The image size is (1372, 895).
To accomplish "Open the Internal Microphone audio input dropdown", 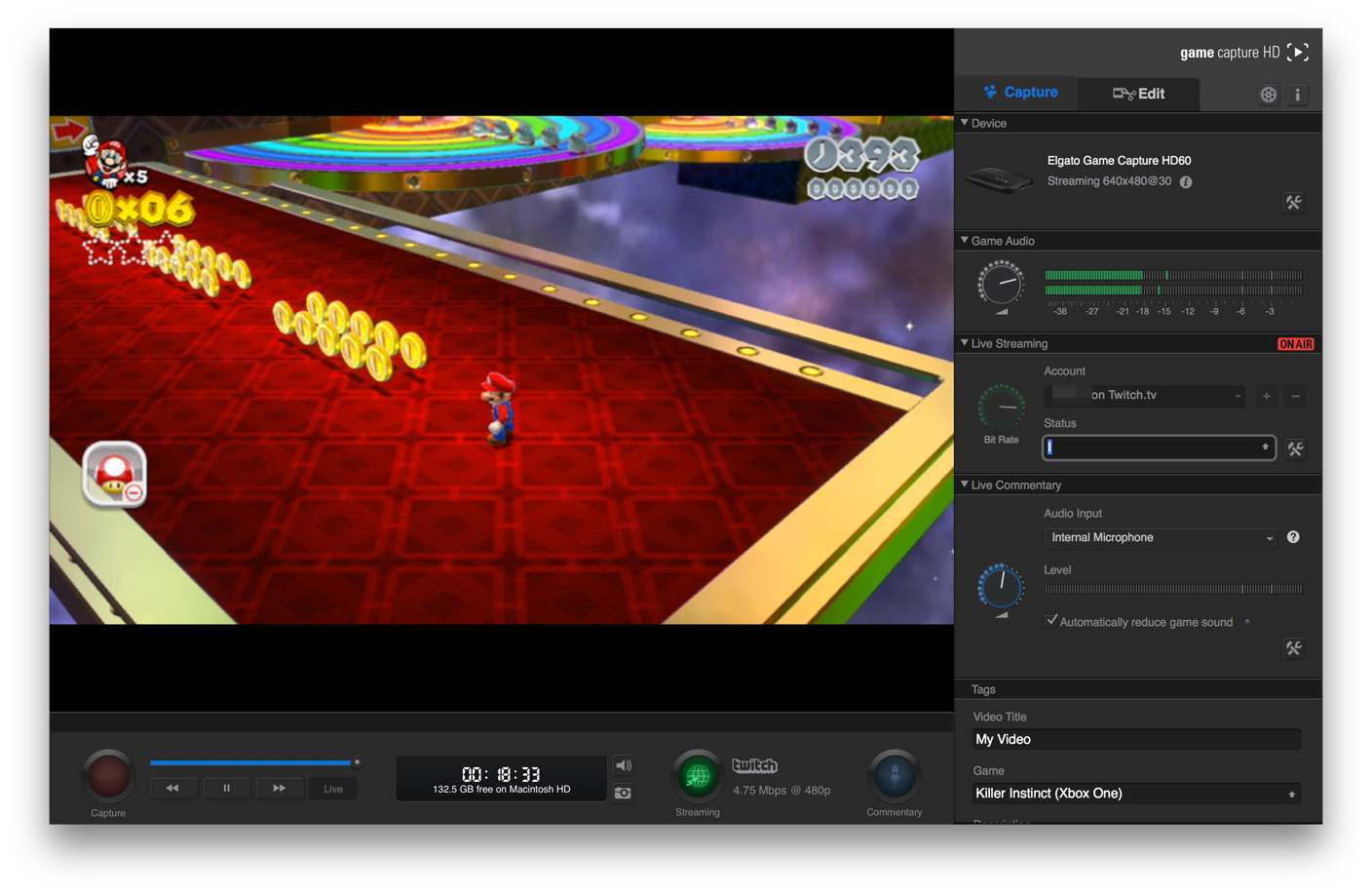I will [1160, 537].
